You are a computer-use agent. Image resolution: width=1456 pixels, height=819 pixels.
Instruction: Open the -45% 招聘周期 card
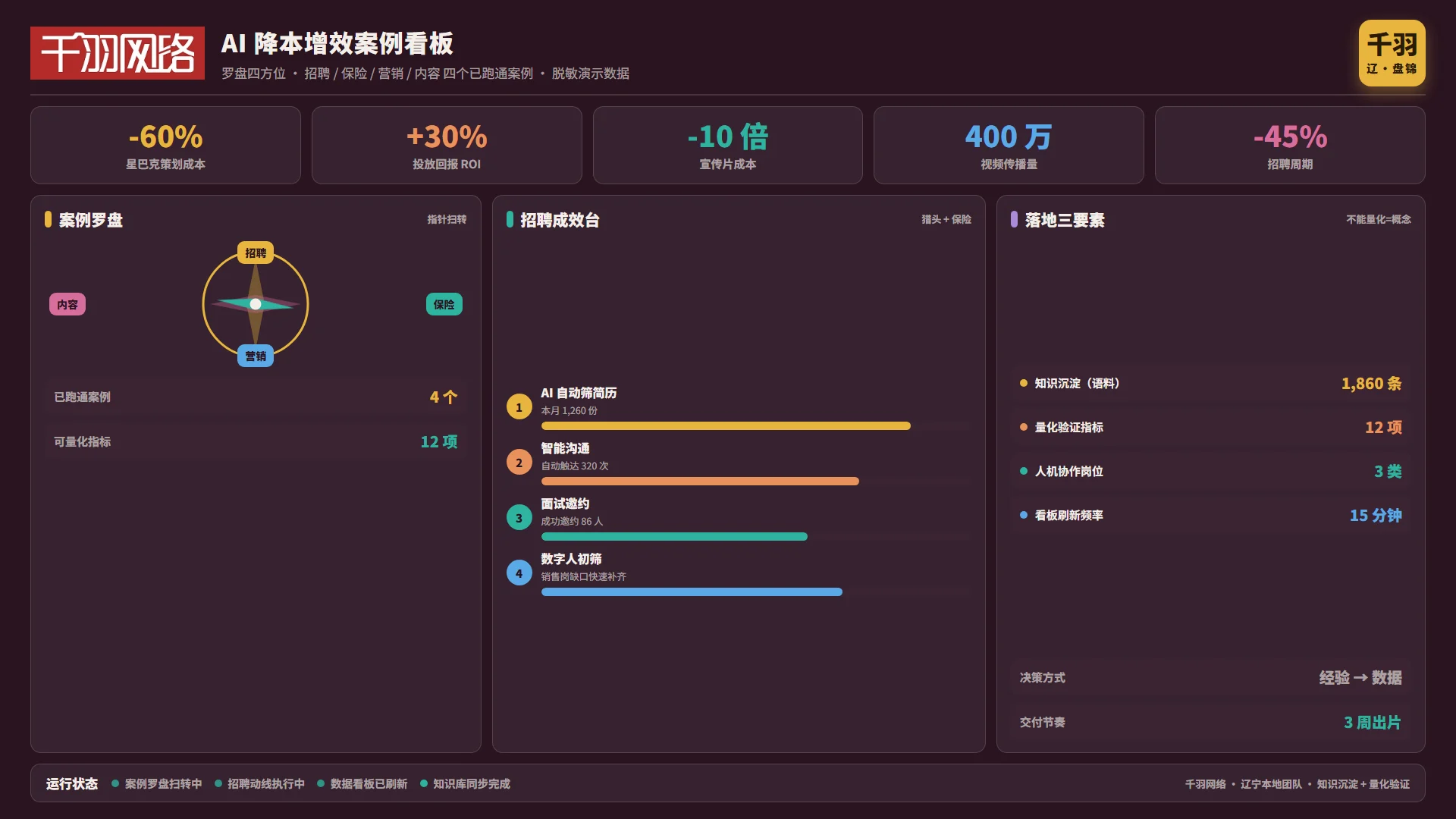click(x=1290, y=145)
